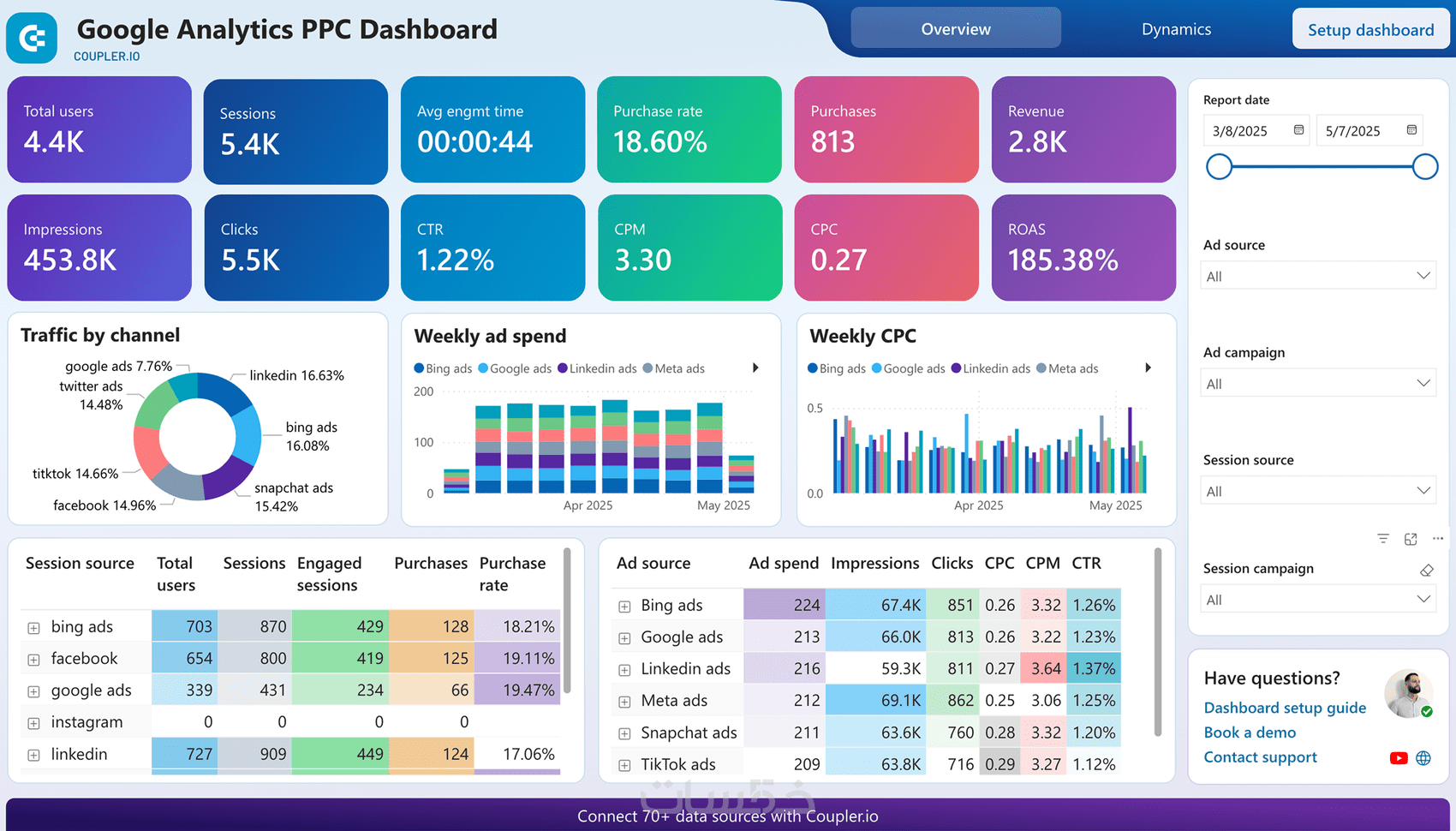Select the snapchat ads 15.42% donut label
This screenshot has width=1456, height=831.
[x=294, y=497]
